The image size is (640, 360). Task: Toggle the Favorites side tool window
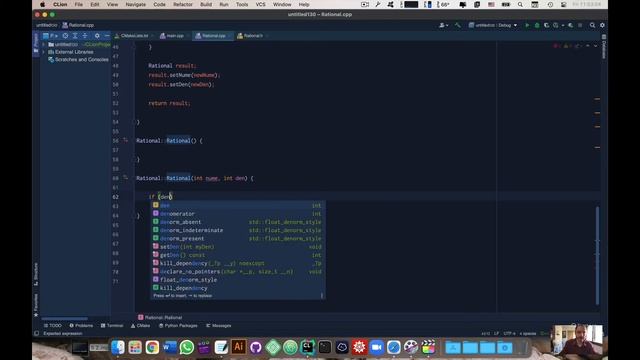36,305
